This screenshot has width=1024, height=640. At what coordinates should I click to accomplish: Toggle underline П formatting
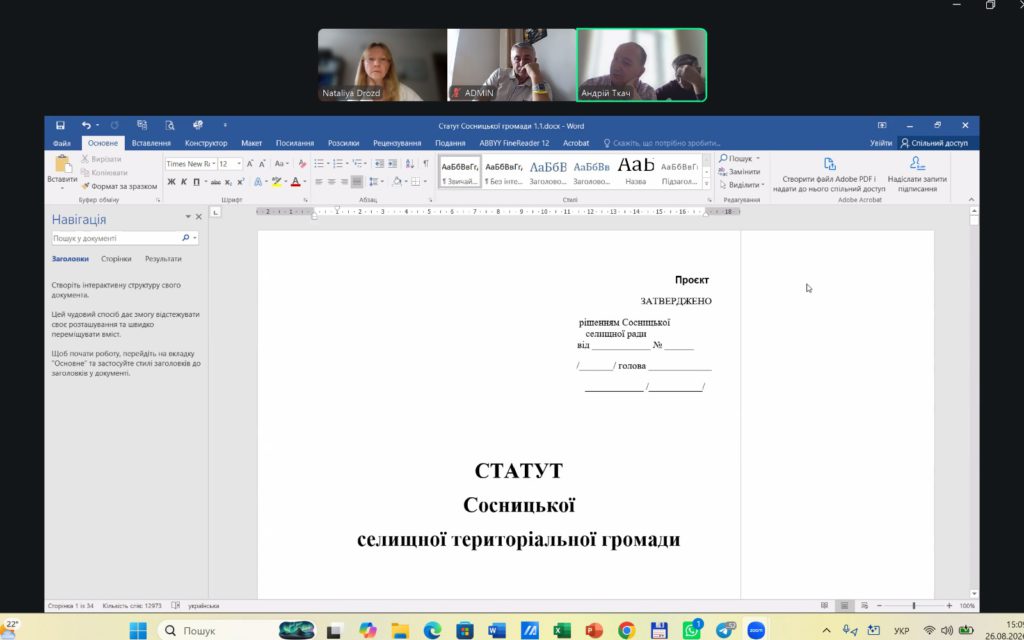[196, 182]
